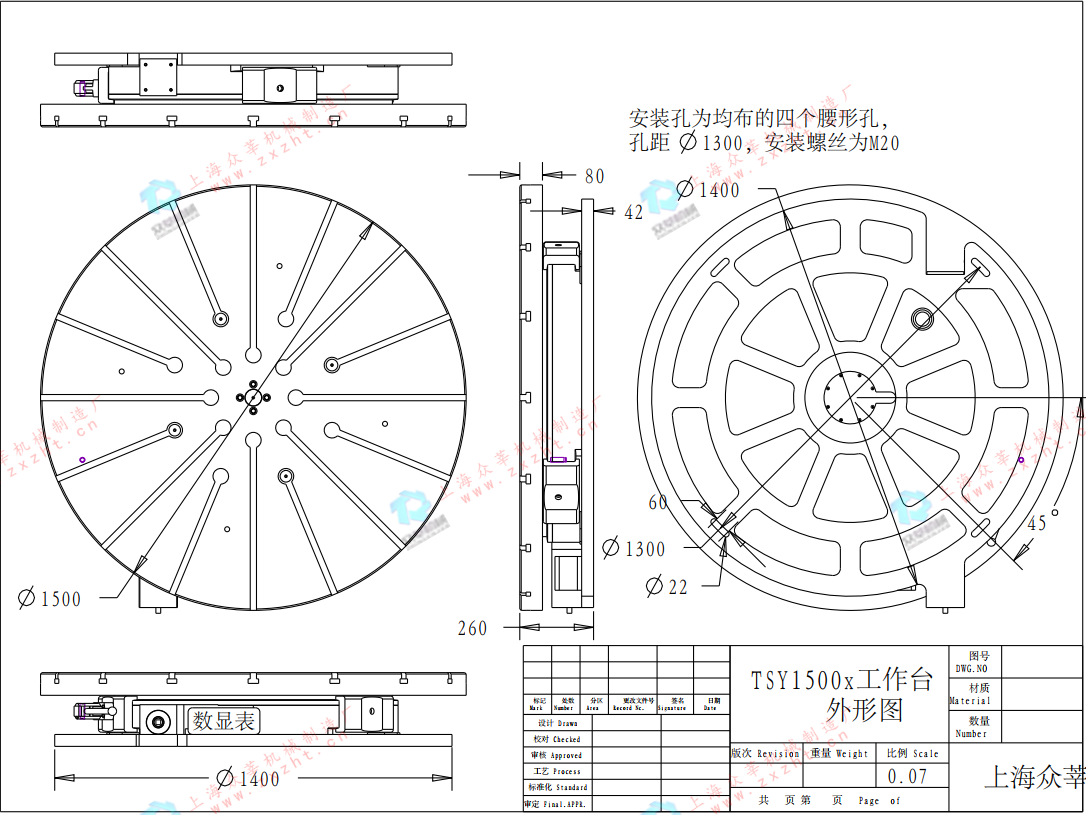Select the 45 degree angle dimension
The width and height of the screenshot is (1086, 815).
pyautogui.click(x=1037, y=523)
